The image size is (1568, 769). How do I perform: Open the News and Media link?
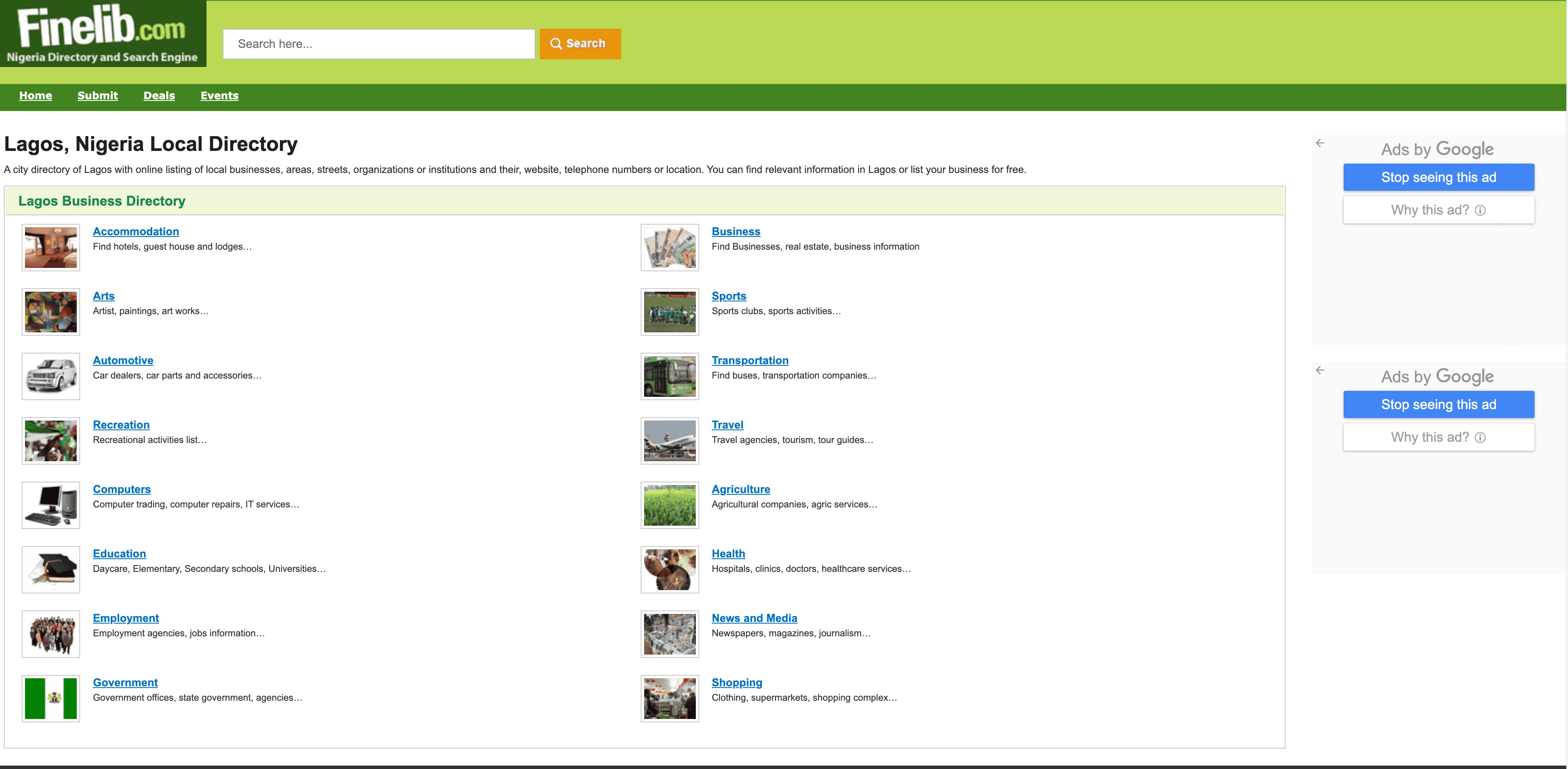753,618
